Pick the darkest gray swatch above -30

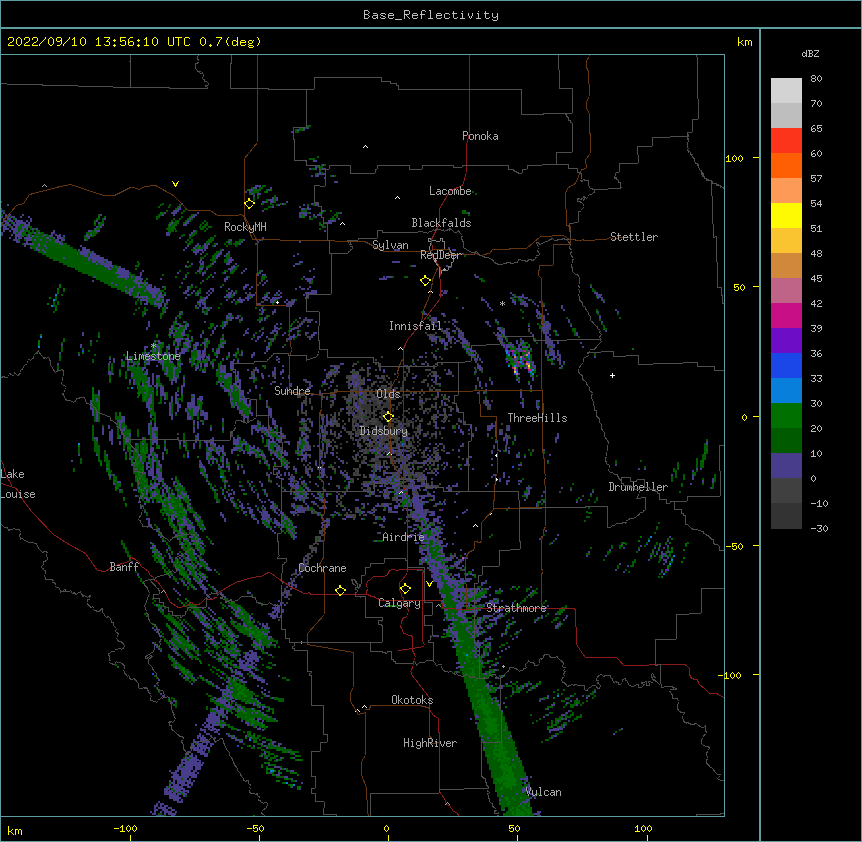pyautogui.click(x=786, y=516)
